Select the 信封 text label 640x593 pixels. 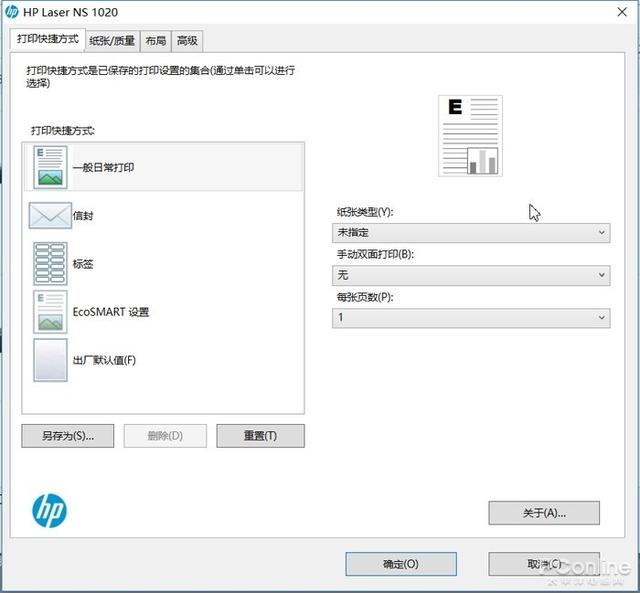tap(83, 215)
